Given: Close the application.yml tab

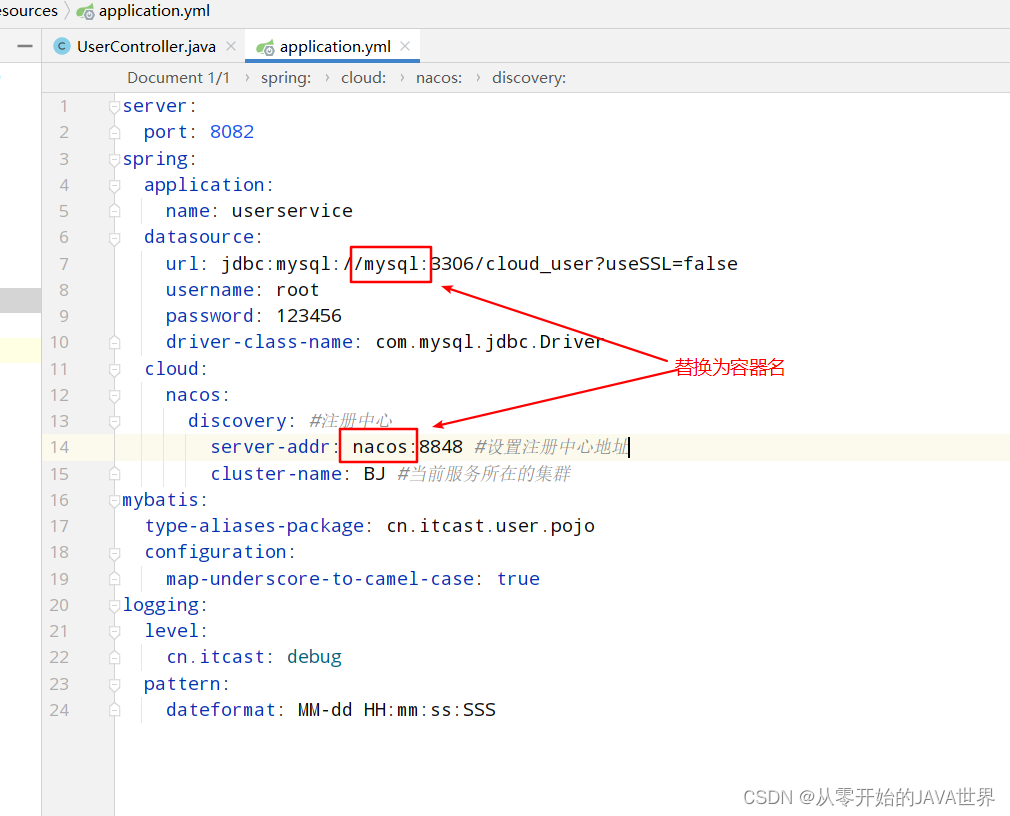Looking at the screenshot, I should pyautogui.click(x=405, y=46).
